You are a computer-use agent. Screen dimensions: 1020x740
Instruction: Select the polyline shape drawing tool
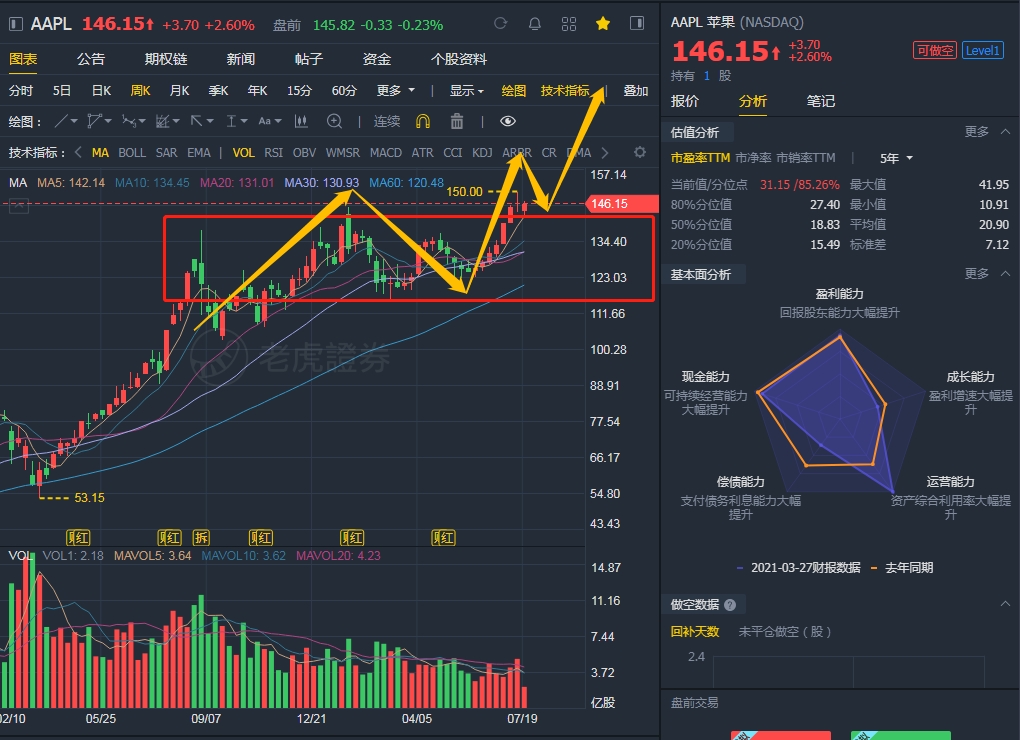pyautogui.click(x=95, y=121)
